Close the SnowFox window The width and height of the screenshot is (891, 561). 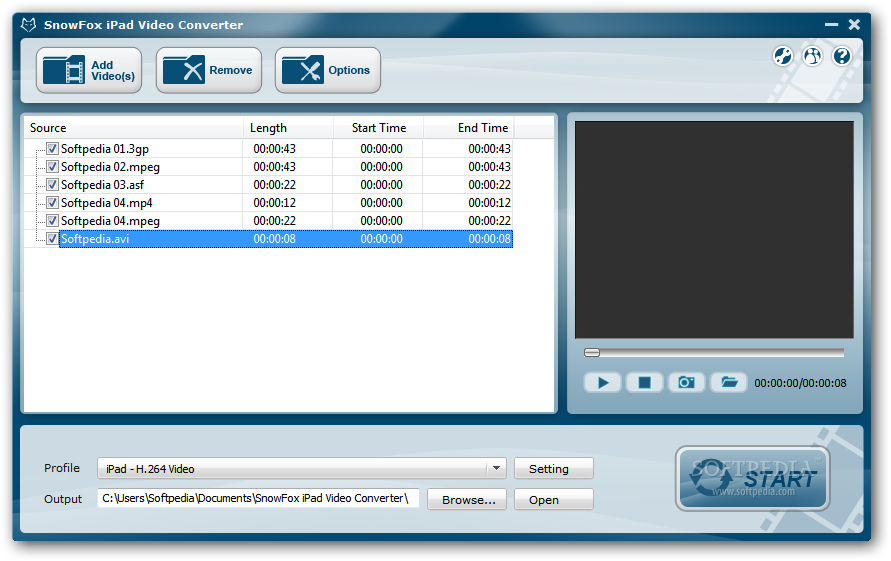854,24
